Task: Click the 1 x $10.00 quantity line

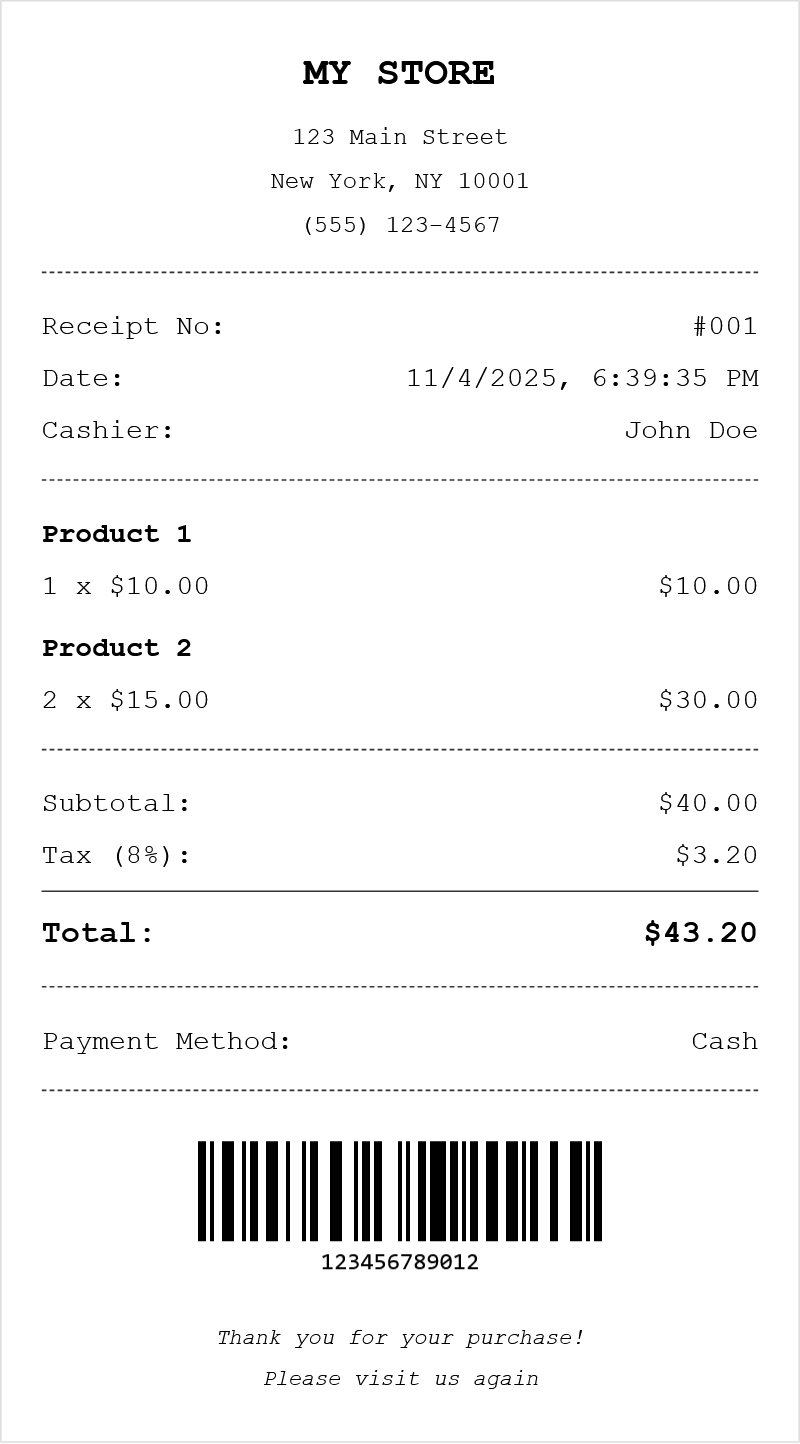Action: (125, 586)
